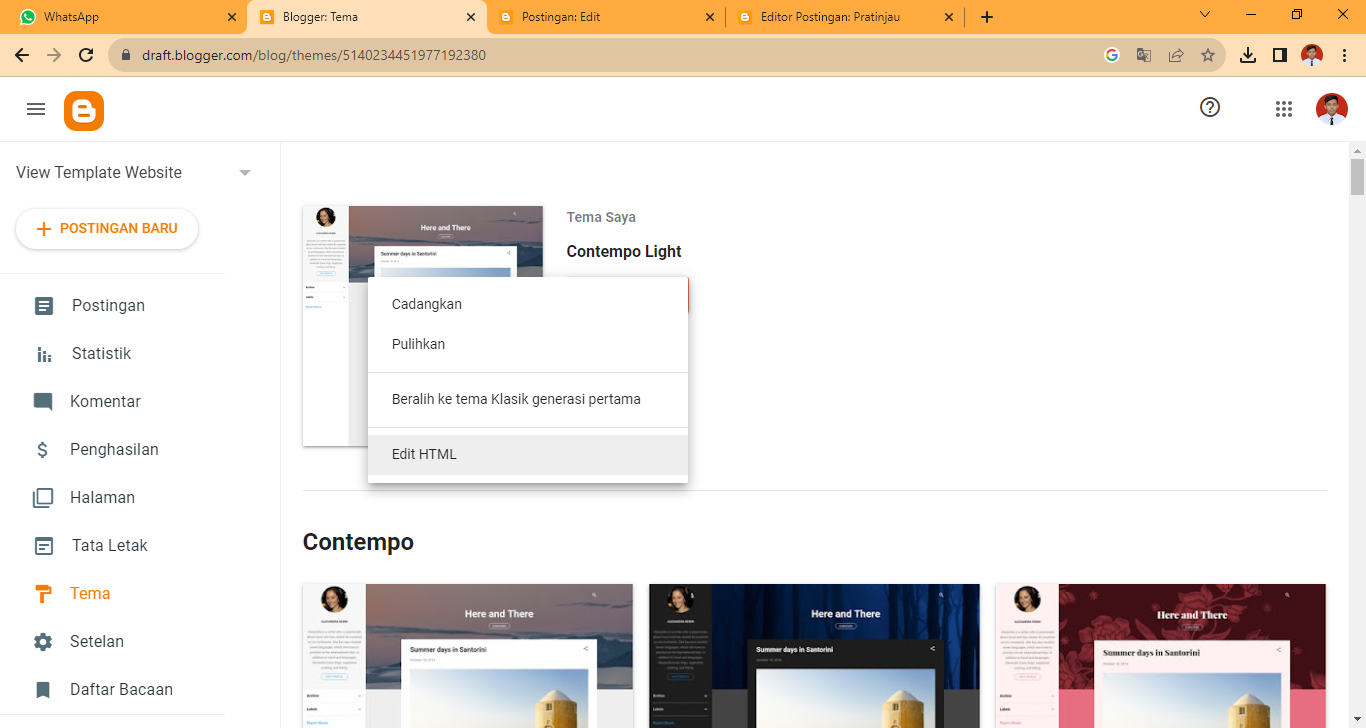The image size is (1366, 728).
Task: Toggle the browser side panel icon
Action: pos(1280,55)
